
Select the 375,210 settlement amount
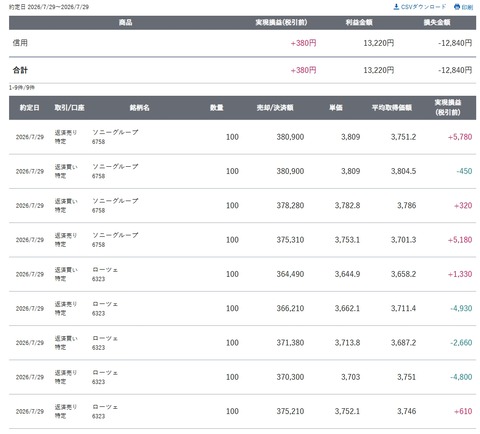click(290, 412)
